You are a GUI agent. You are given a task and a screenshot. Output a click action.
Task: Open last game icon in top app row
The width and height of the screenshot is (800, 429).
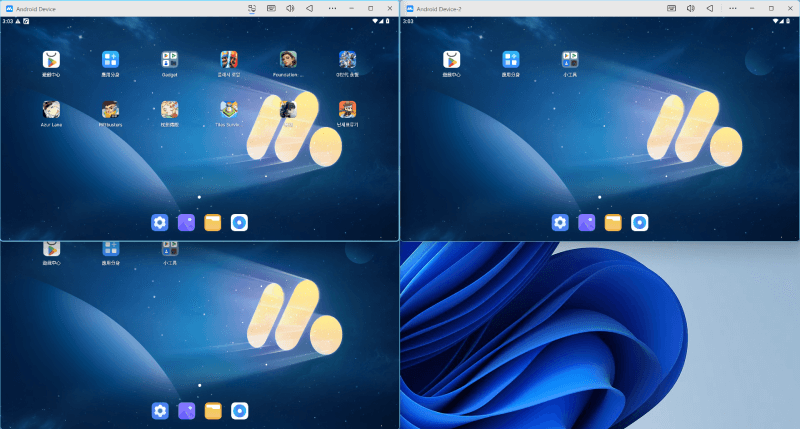point(347,60)
